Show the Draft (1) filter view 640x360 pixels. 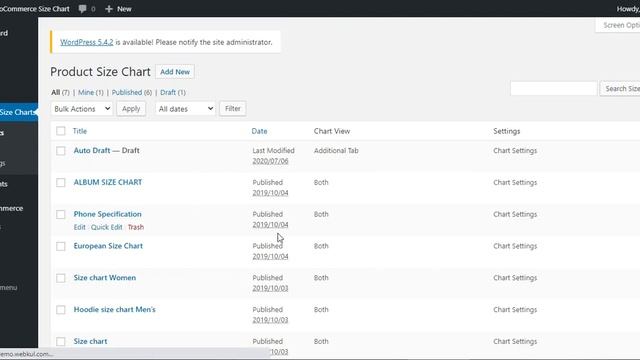point(173,93)
